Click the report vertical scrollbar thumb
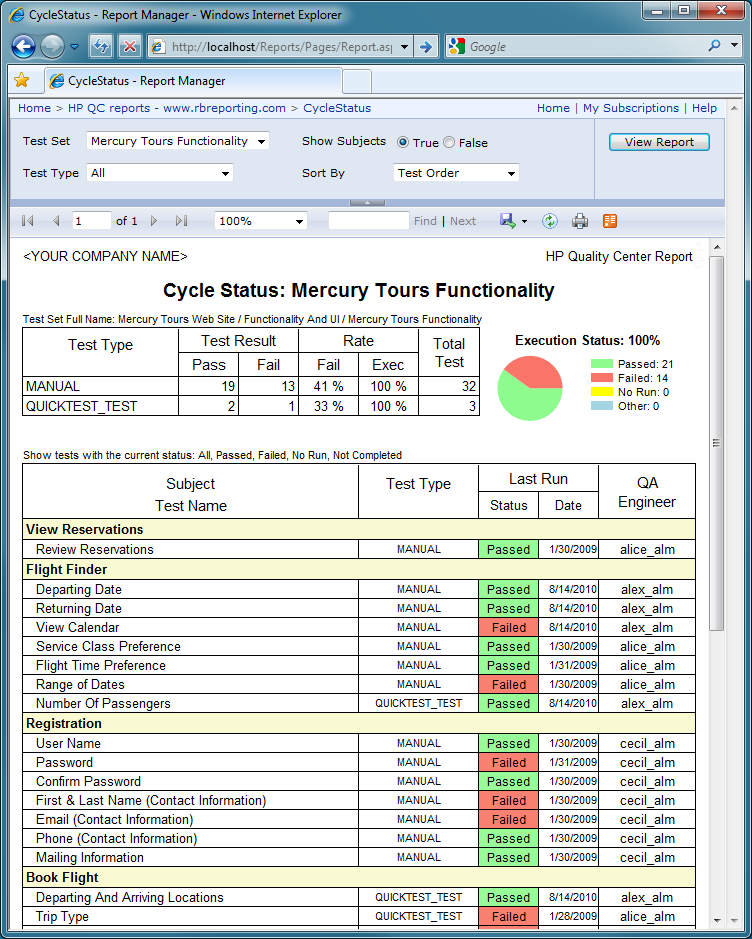 point(717,443)
